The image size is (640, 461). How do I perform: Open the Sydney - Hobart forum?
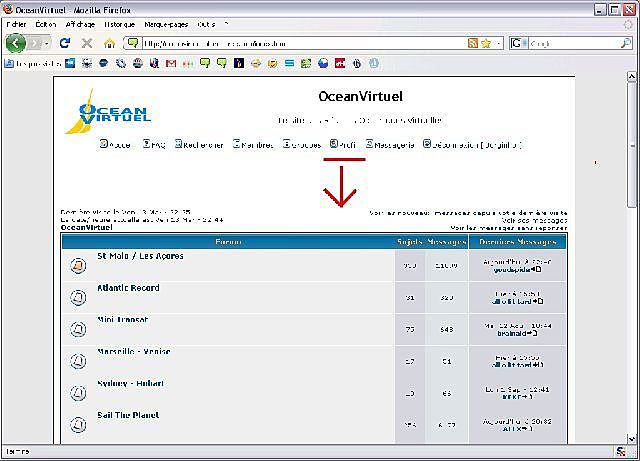tap(130, 383)
